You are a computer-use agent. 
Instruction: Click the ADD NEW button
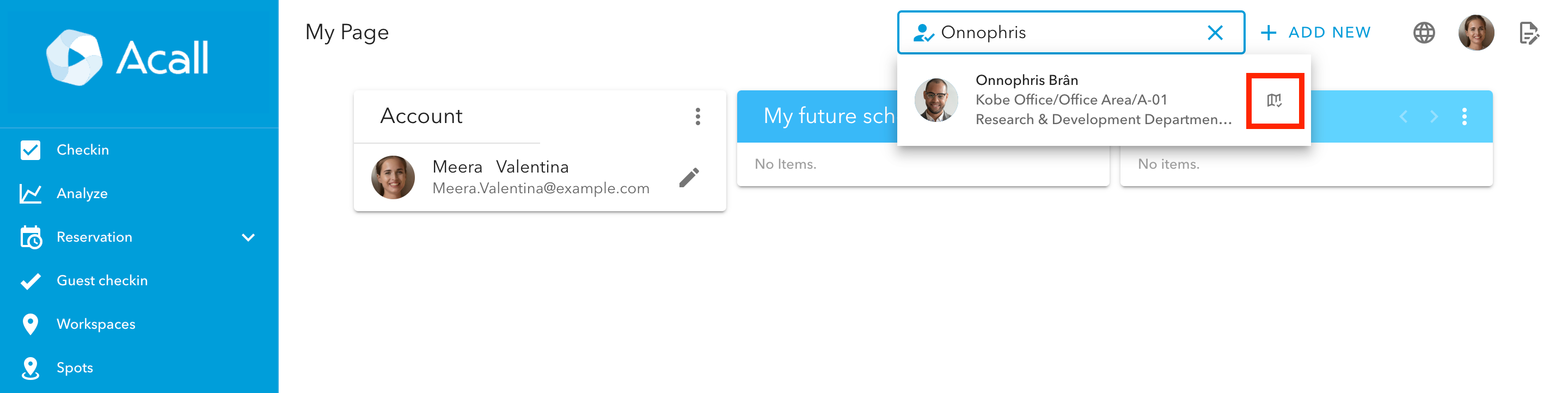(x=1315, y=32)
